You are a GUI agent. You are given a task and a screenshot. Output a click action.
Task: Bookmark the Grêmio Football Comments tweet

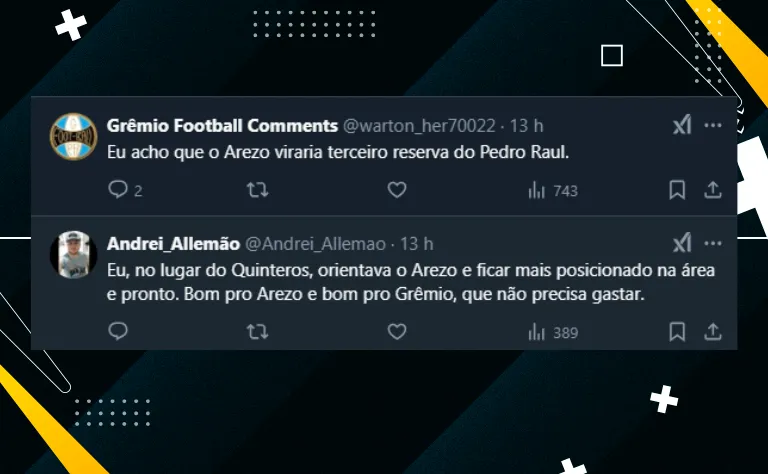pos(677,190)
